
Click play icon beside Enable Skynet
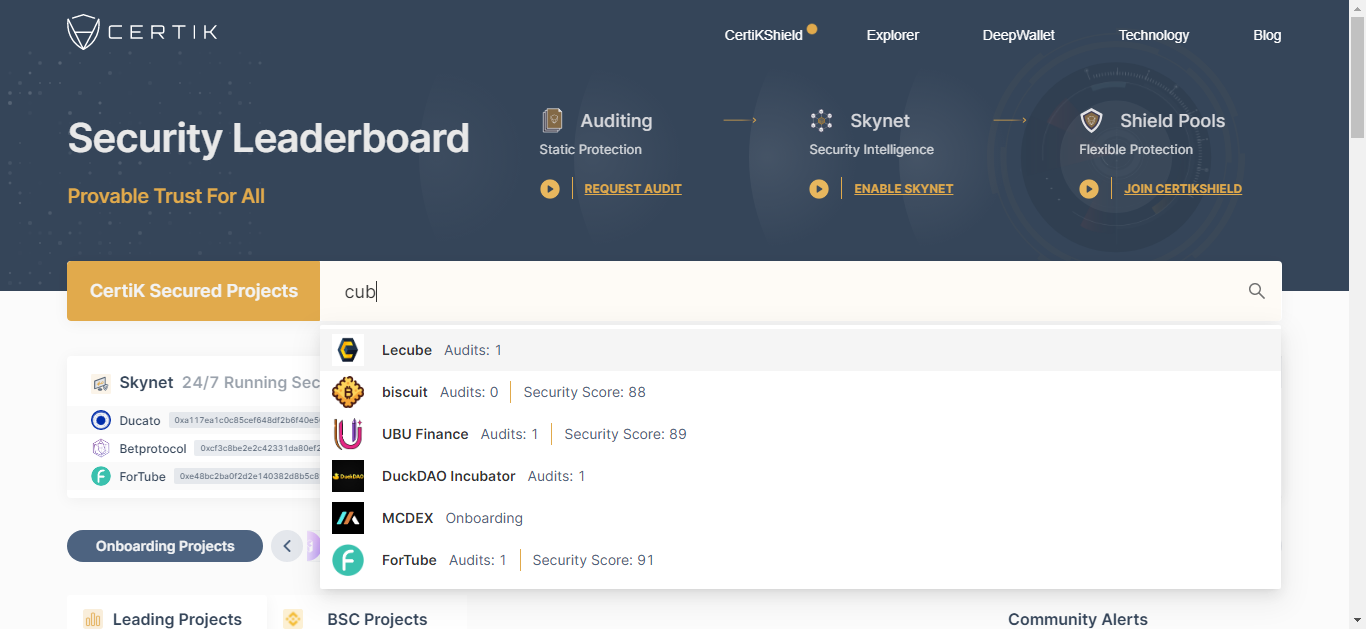[x=819, y=189]
